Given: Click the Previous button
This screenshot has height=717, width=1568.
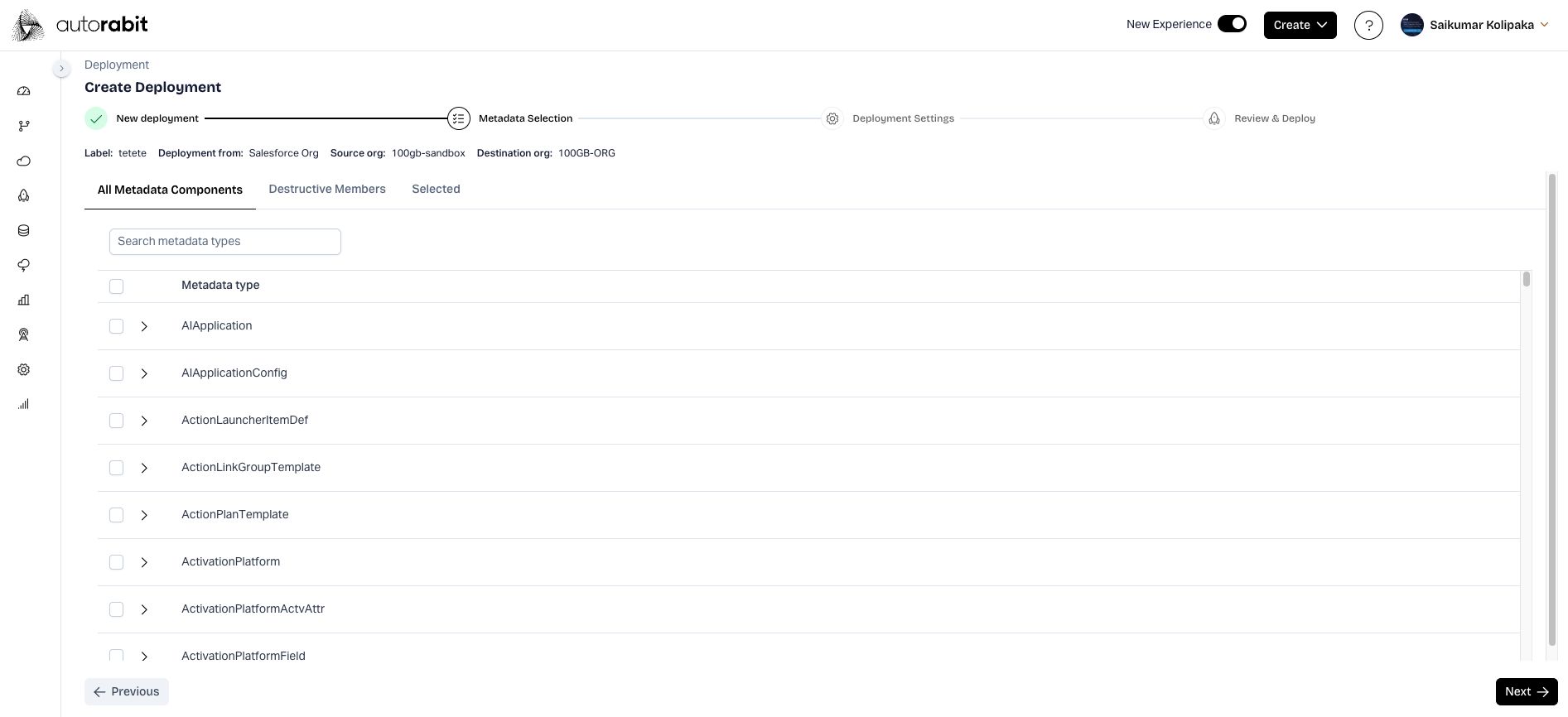Looking at the screenshot, I should click(127, 691).
